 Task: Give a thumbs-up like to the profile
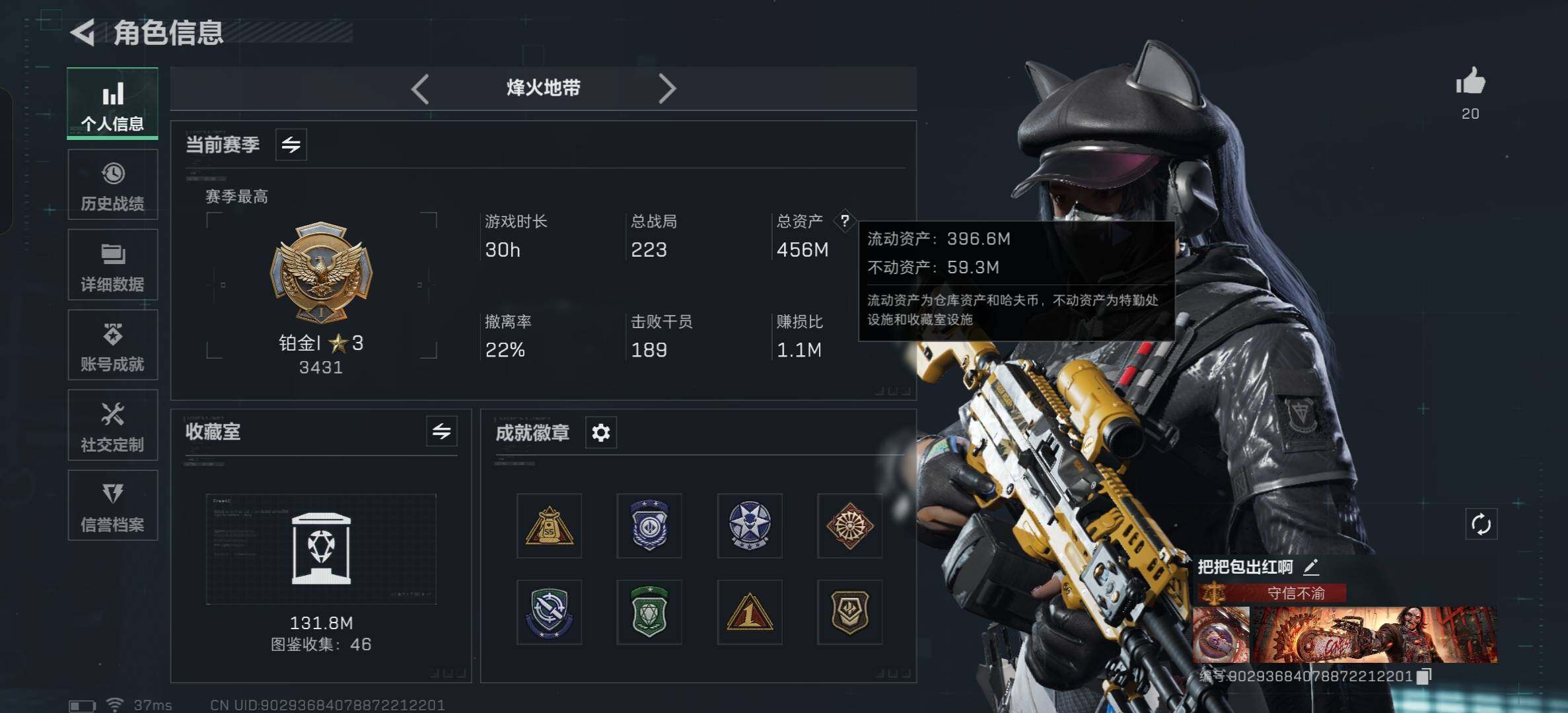[x=1470, y=83]
